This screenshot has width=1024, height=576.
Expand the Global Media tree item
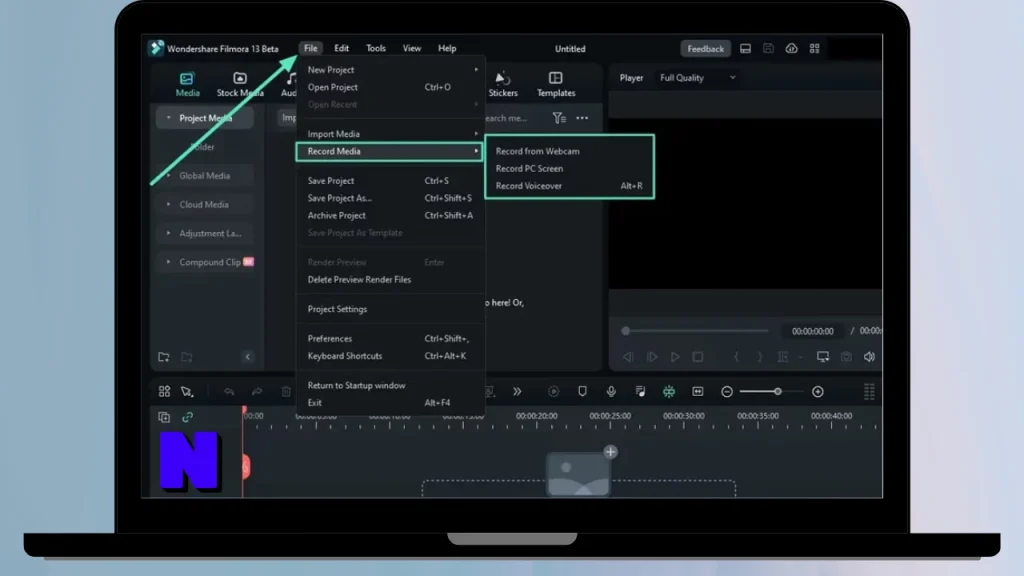168,176
